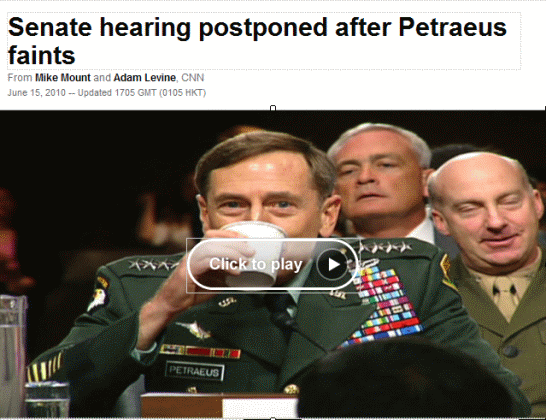Click the play triangle icon on video
546x420 pixels.
(x=335, y=264)
